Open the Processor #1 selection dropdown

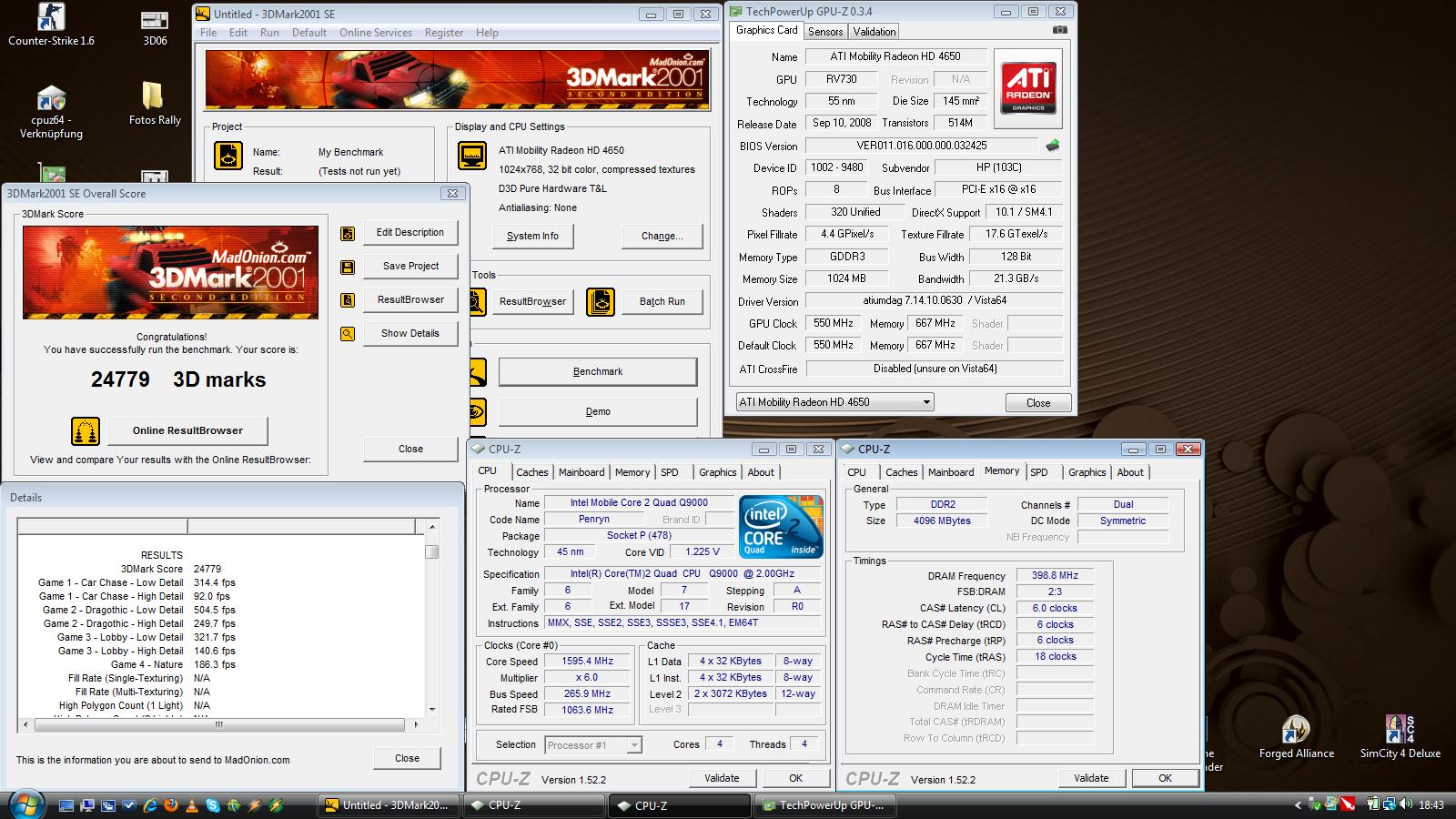(x=593, y=745)
